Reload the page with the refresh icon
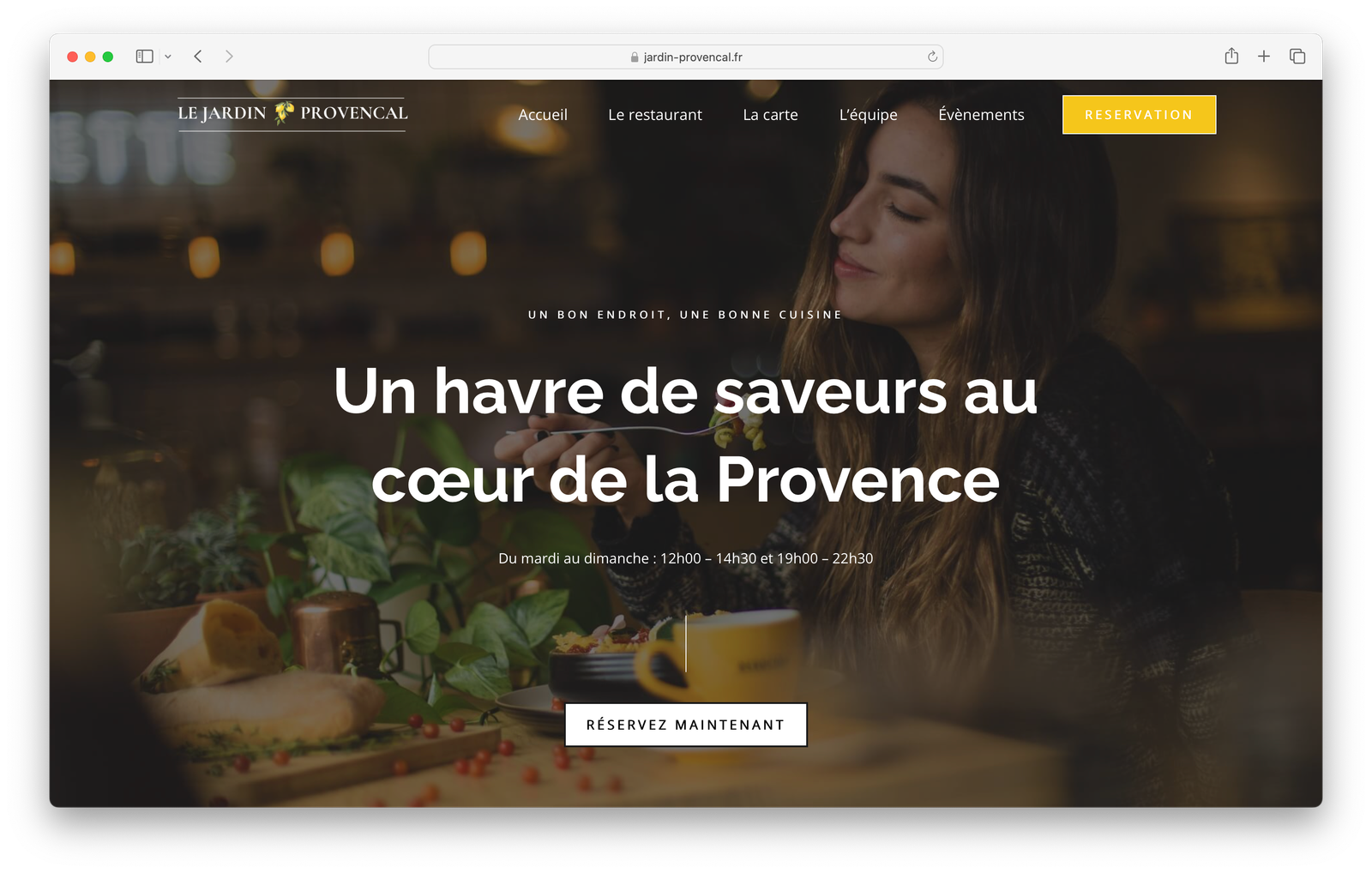The height and width of the screenshot is (873, 1372). [x=932, y=57]
